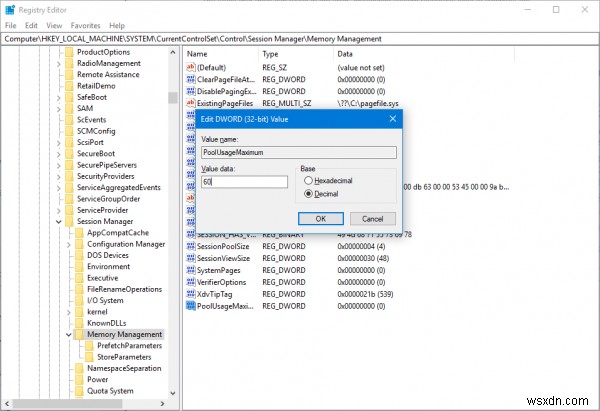Click the Environment folder icon

coord(79,266)
